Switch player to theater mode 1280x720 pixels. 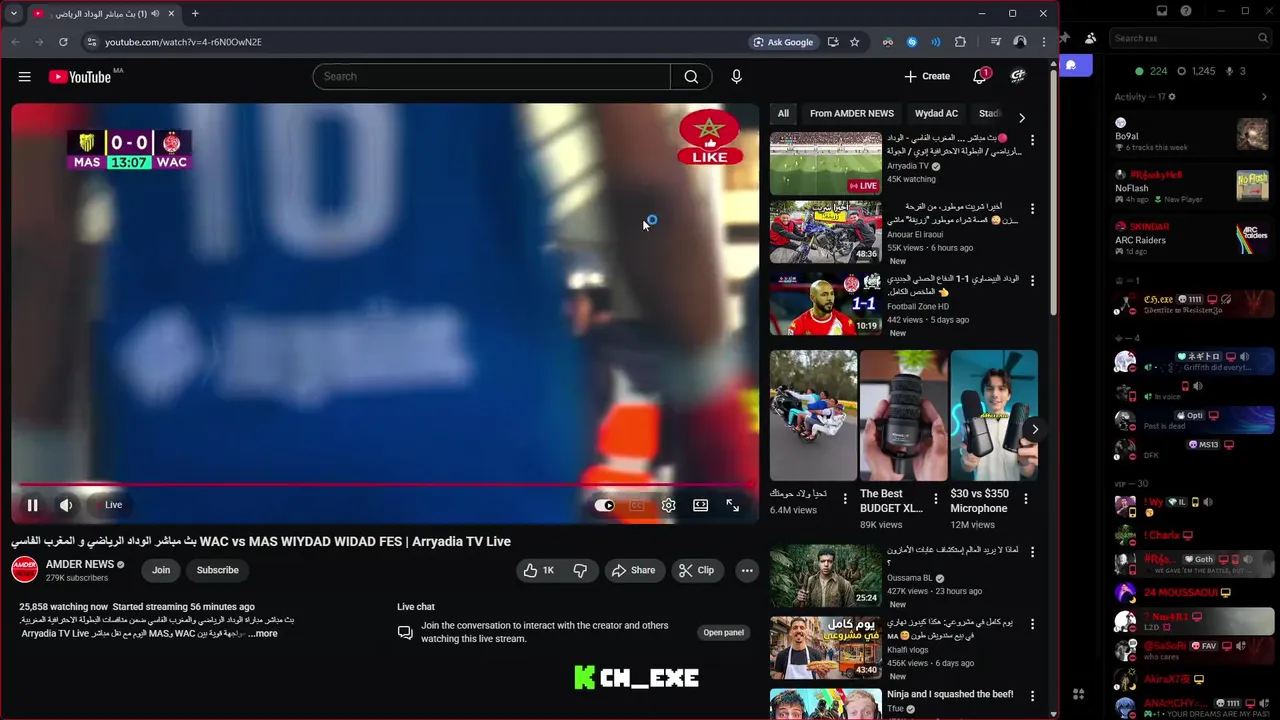point(701,505)
